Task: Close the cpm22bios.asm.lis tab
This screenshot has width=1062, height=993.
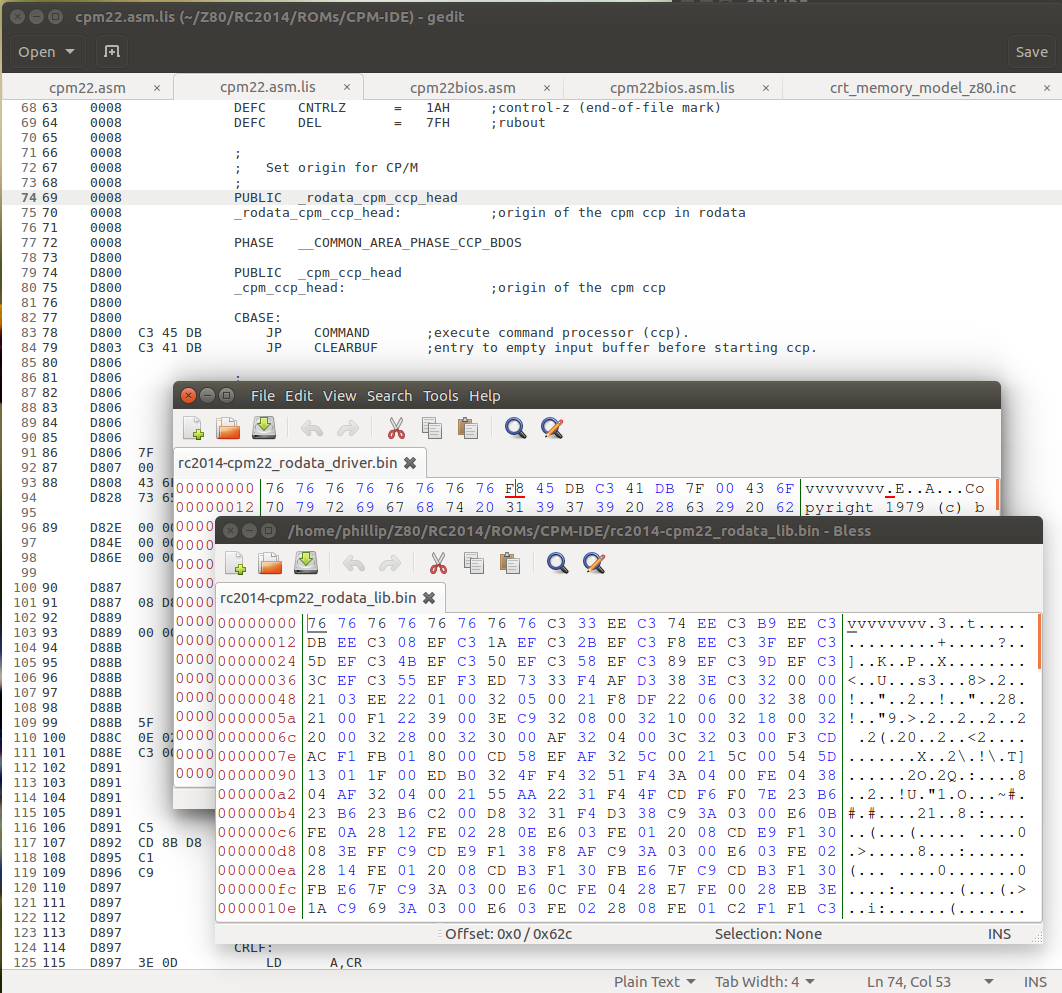Action: pyautogui.click(x=766, y=88)
